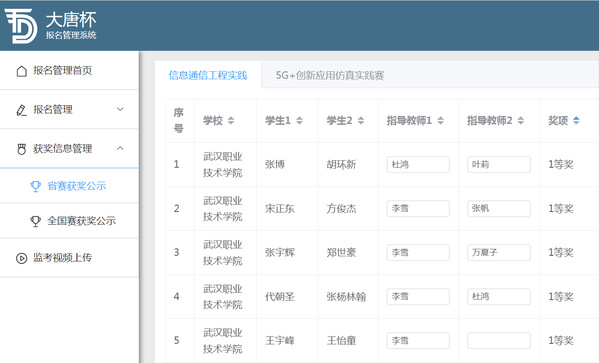The height and width of the screenshot is (363, 599).
Task: Sort table by 学生2 column arrows
Action: pos(361,121)
